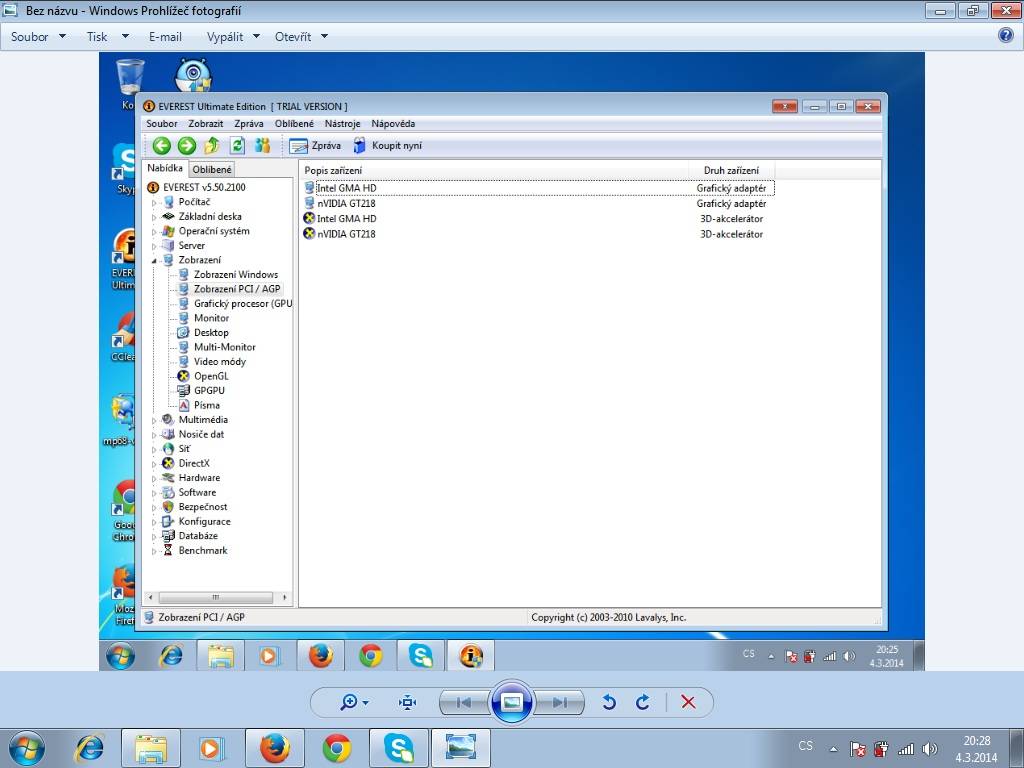Rotate the photo clockwise

click(643, 702)
